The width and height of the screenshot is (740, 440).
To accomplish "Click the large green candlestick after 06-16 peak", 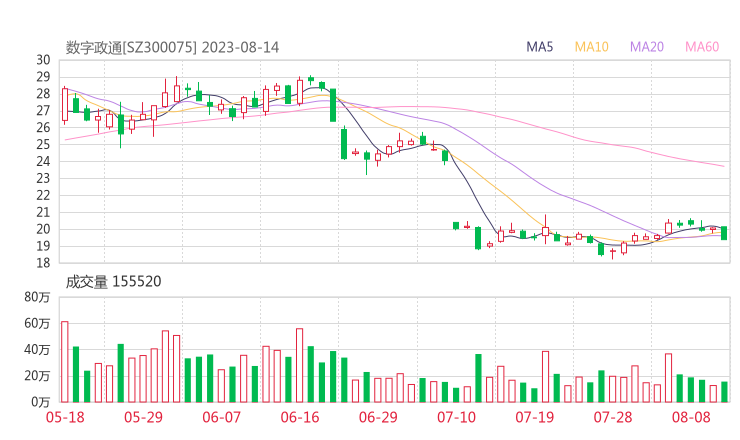I will coord(333,105).
